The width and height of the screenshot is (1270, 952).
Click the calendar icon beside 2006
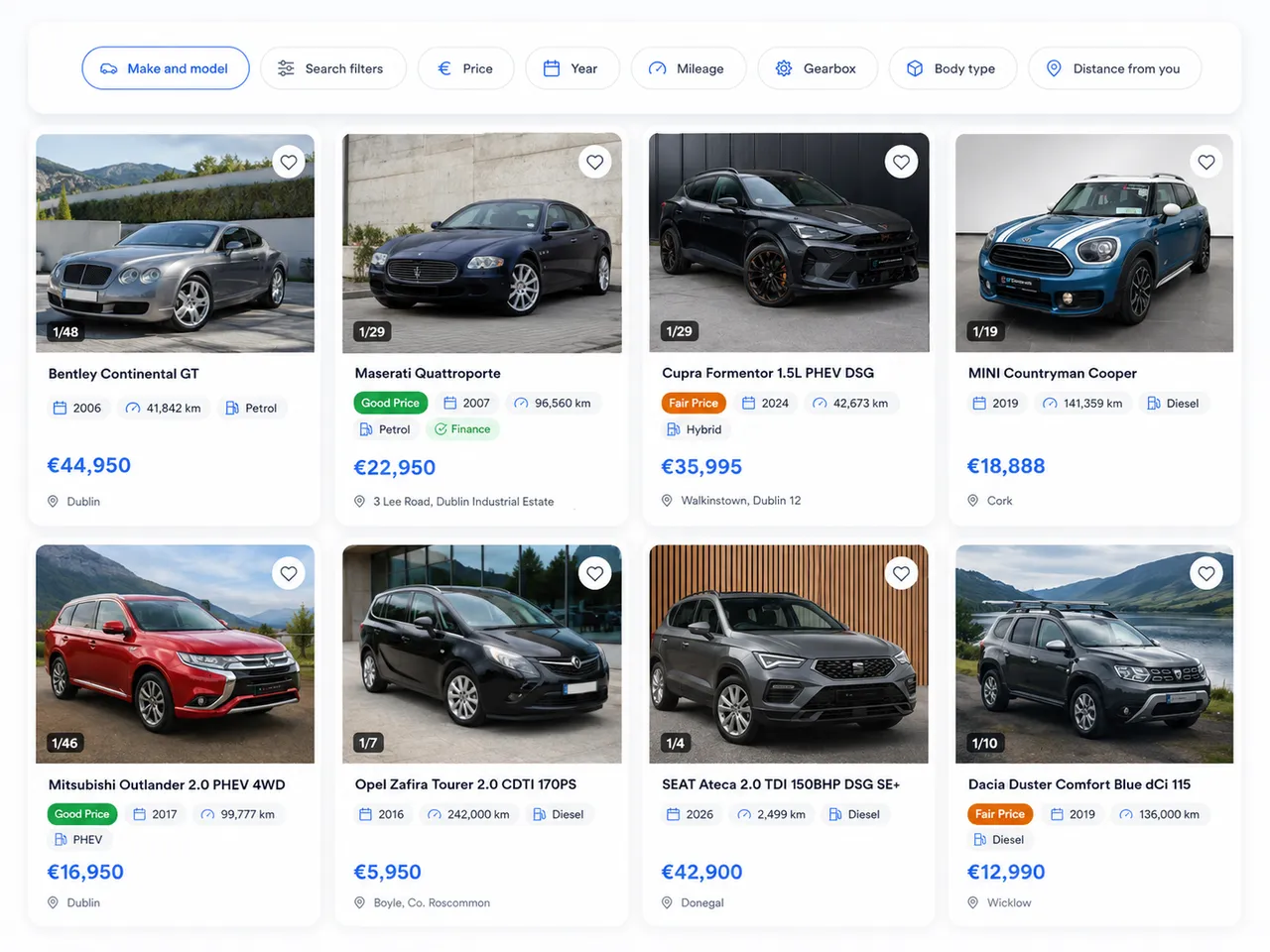pos(60,408)
